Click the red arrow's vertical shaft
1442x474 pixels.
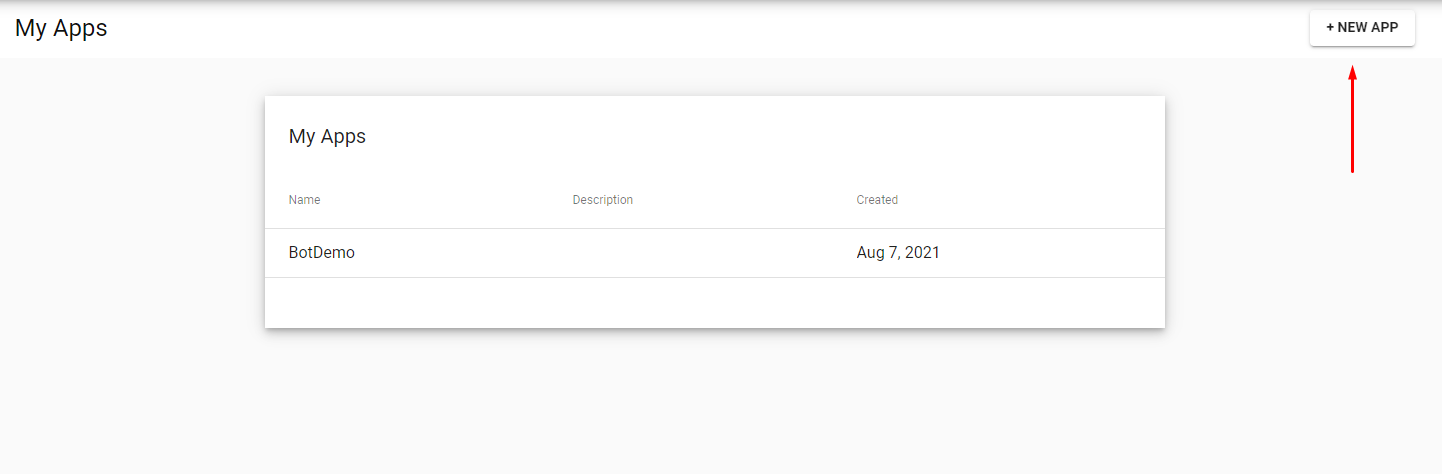click(1352, 127)
